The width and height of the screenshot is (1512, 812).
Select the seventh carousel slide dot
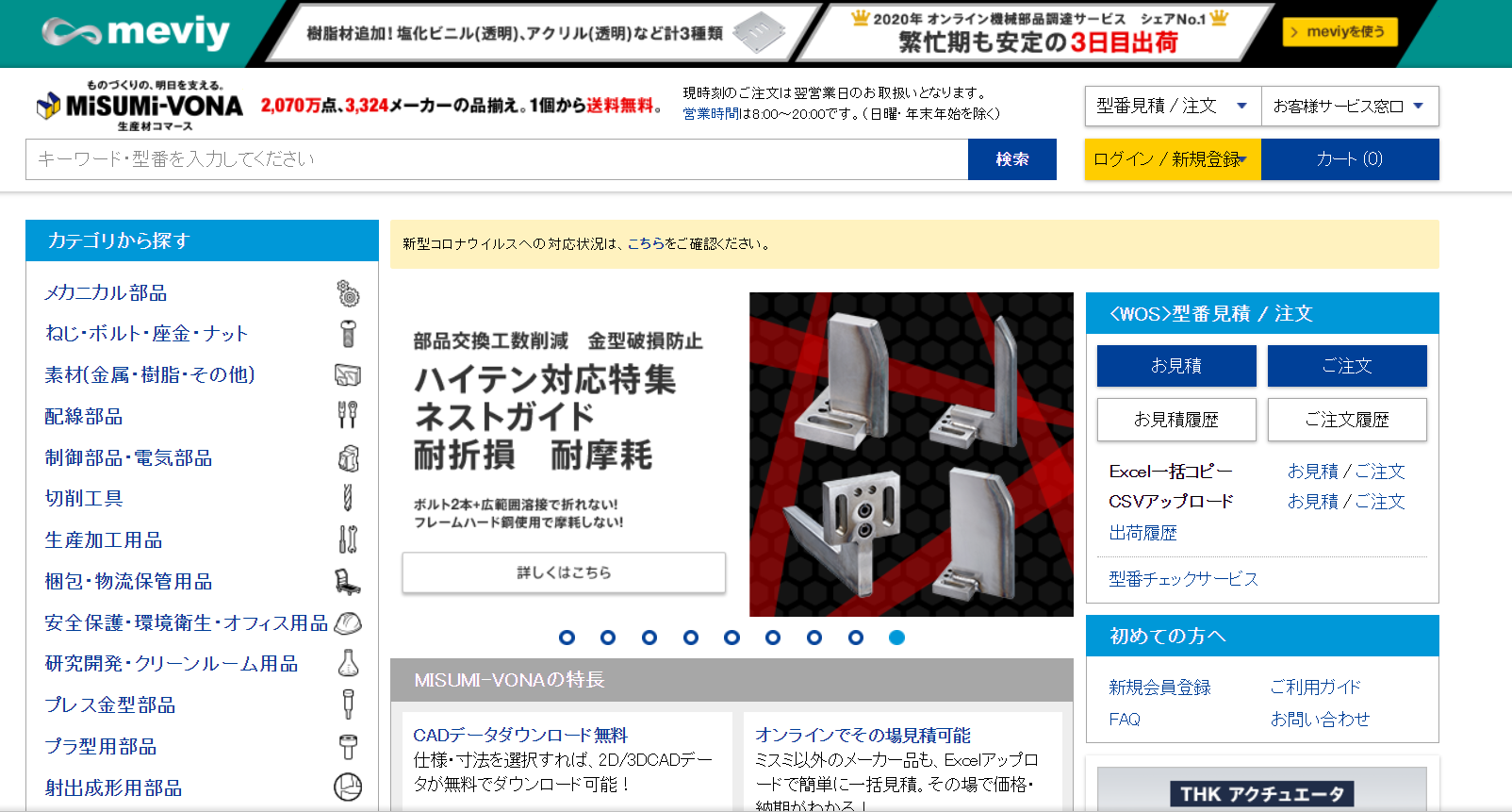tap(814, 638)
